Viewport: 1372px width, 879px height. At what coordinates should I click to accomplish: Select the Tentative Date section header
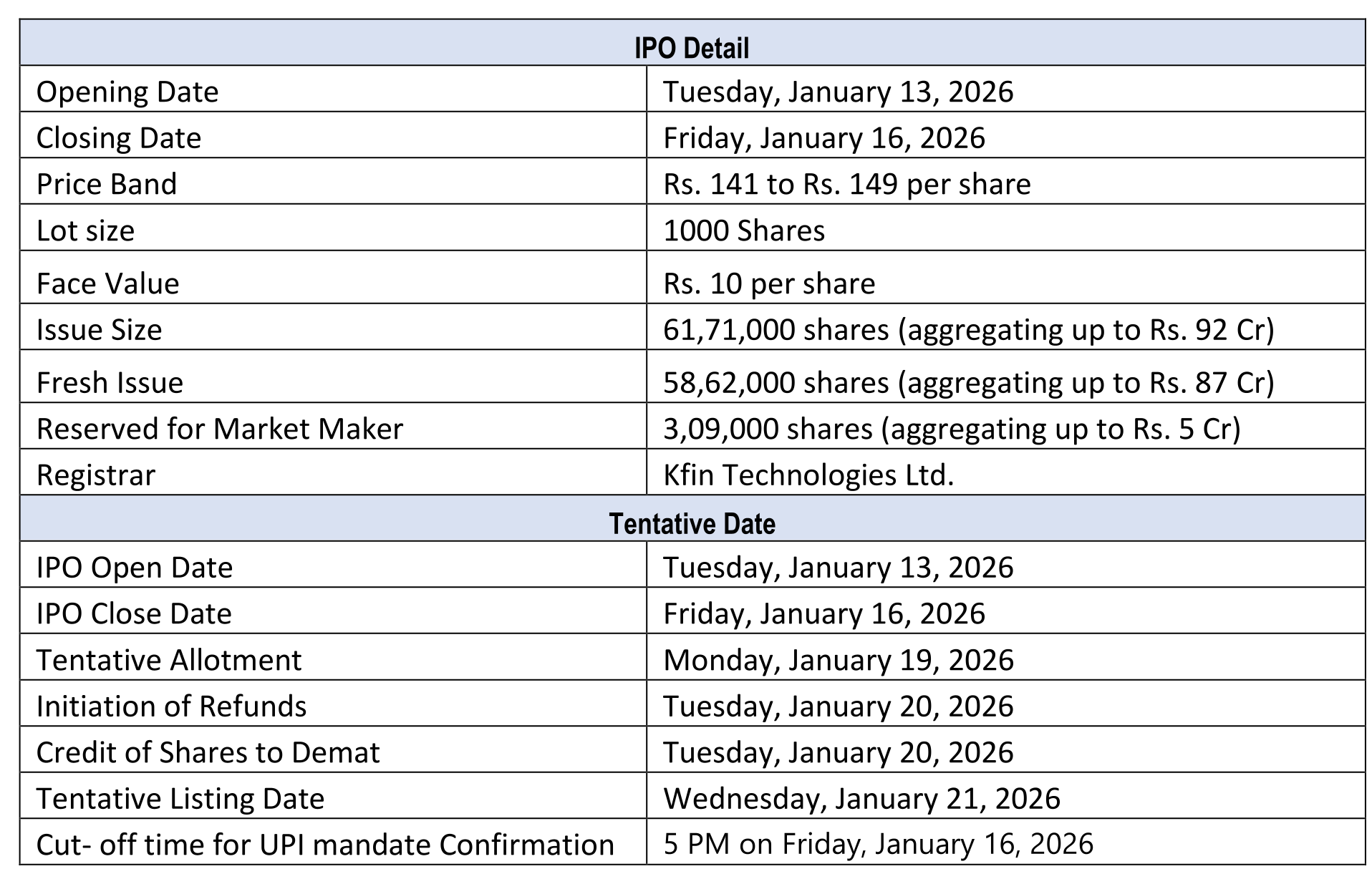(691, 523)
